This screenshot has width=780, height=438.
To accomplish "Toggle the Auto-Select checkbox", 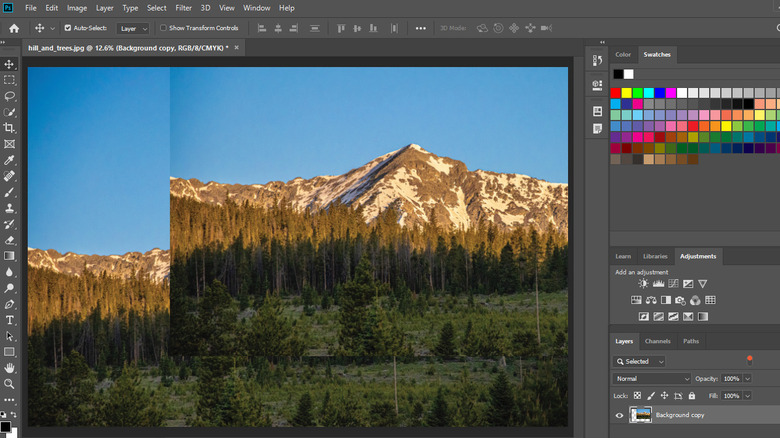I will click(68, 28).
